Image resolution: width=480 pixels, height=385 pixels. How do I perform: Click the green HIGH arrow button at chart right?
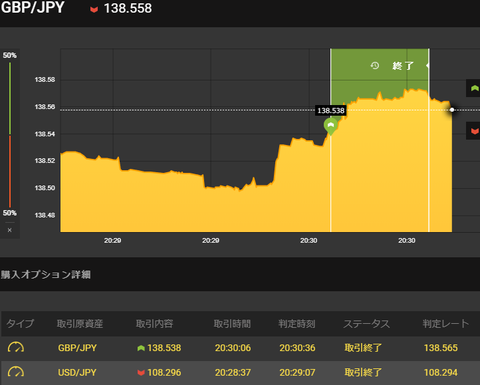coord(473,88)
